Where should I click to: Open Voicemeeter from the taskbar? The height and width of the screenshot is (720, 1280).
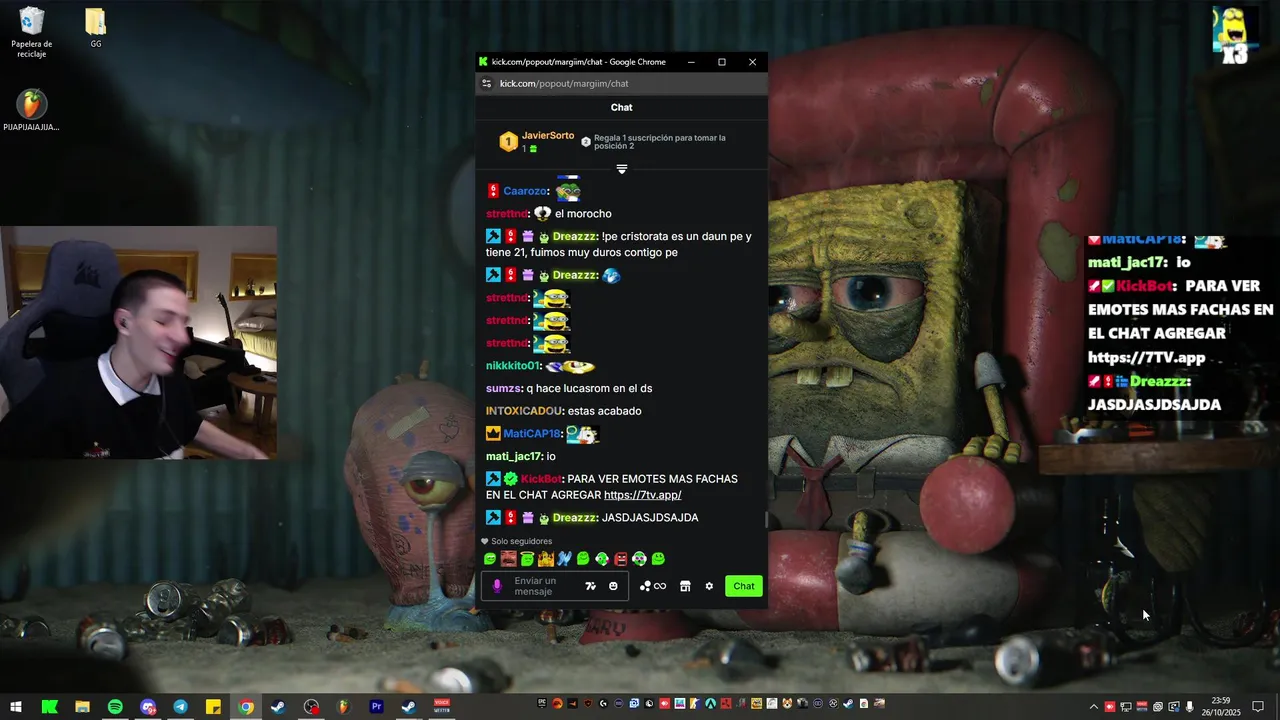[442, 707]
